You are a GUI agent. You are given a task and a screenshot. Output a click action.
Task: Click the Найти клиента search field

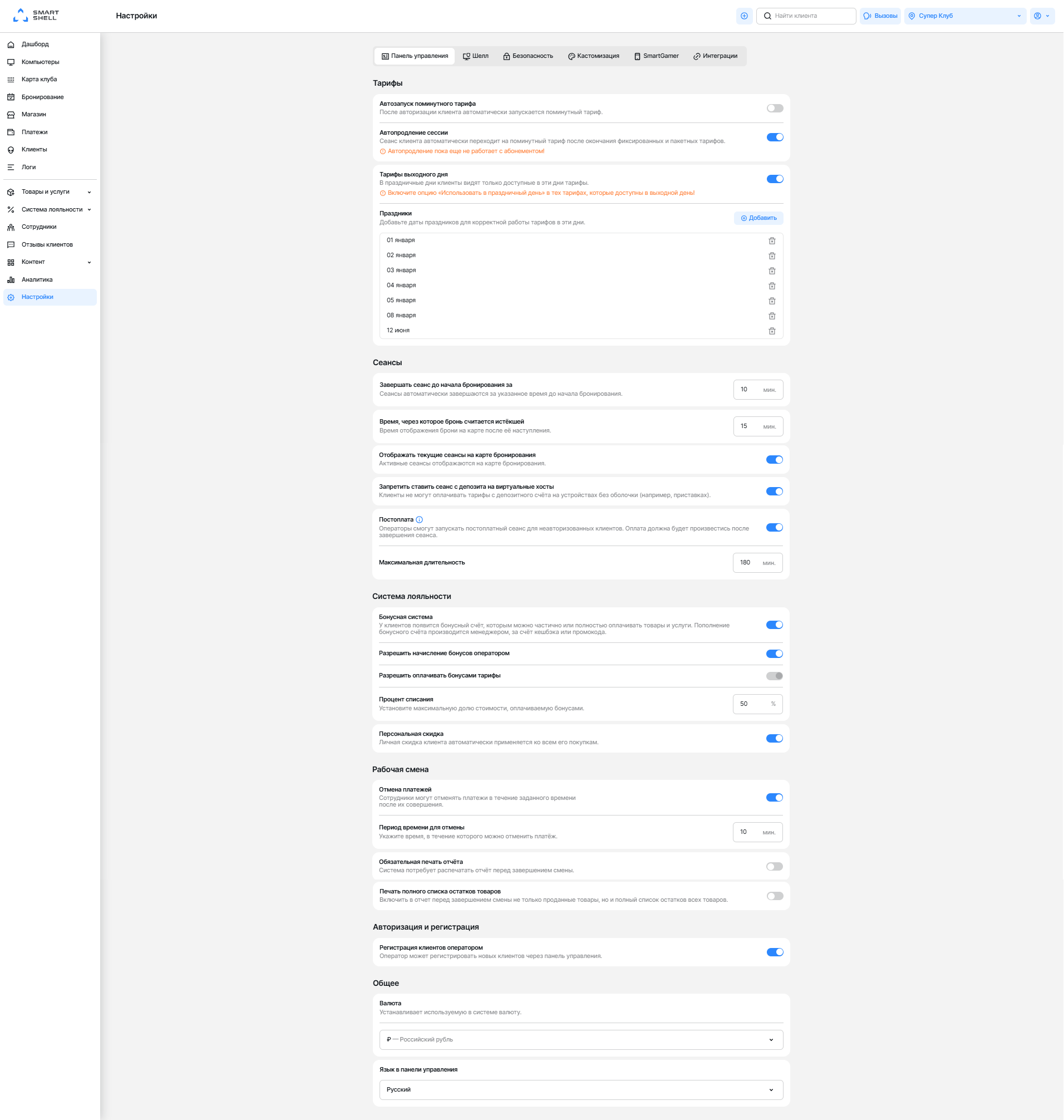(x=806, y=16)
